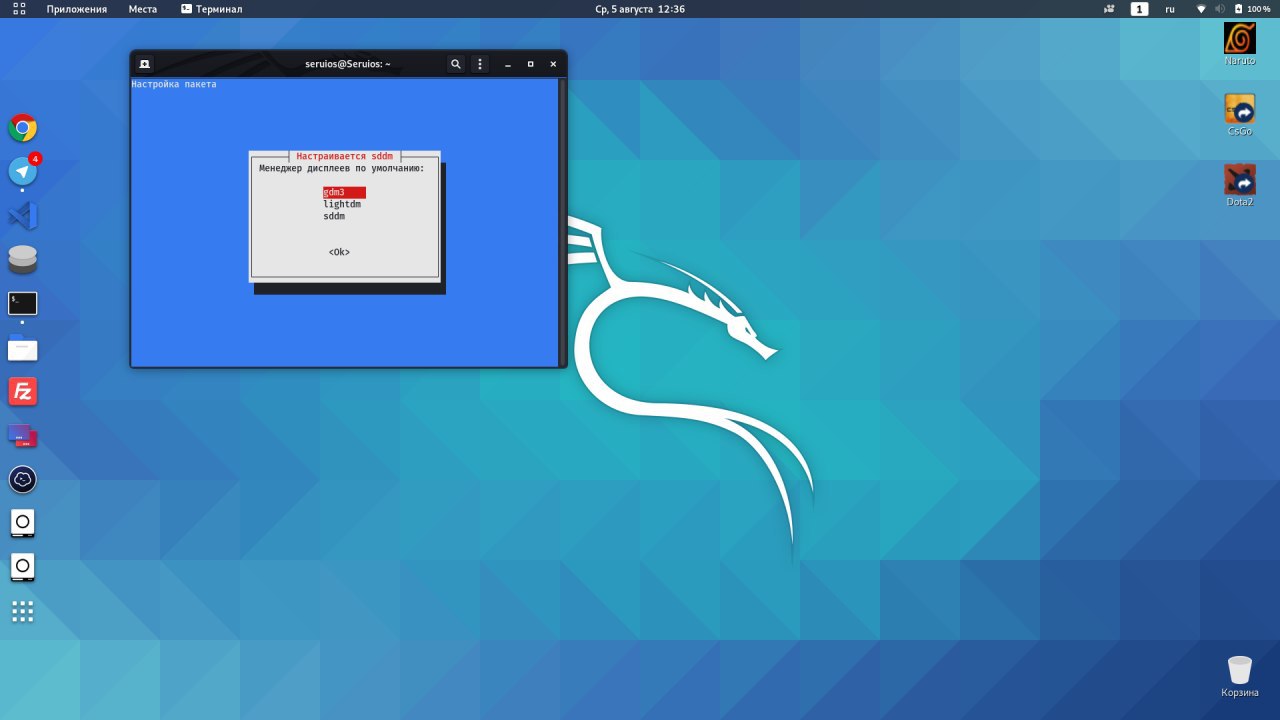Open the ru keyboard layout menu

pyautogui.click(x=1170, y=9)
